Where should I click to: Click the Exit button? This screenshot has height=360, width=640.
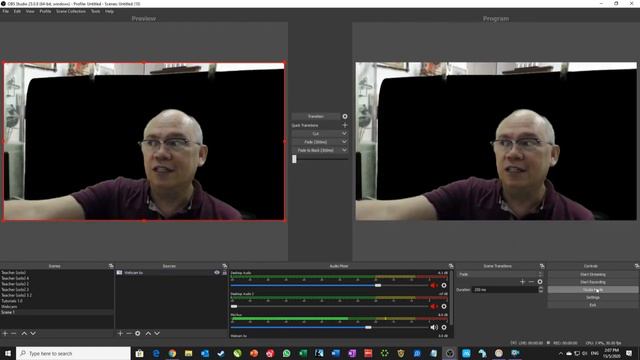(593, 305)
